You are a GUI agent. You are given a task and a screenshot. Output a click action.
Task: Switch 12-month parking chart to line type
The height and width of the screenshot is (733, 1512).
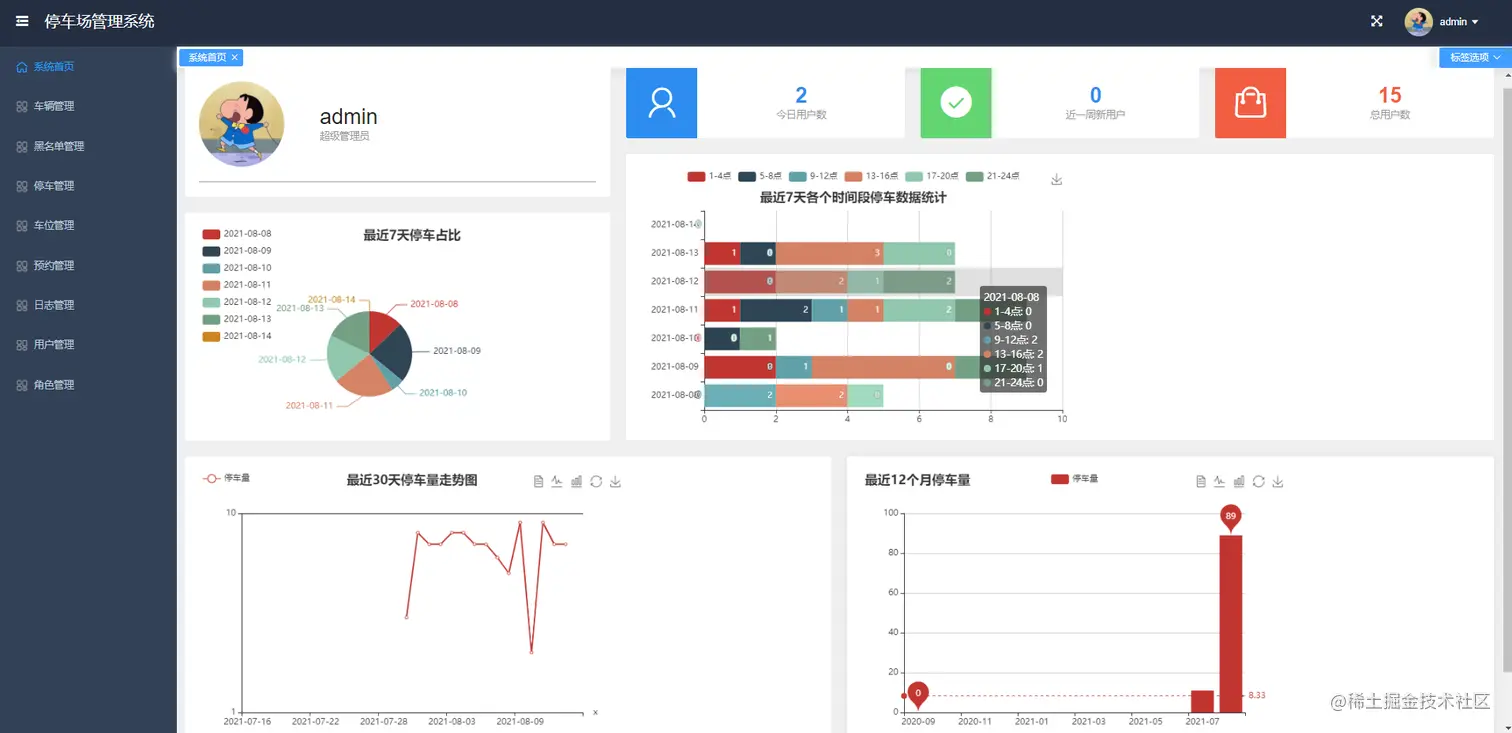[x=1220, y=481]
